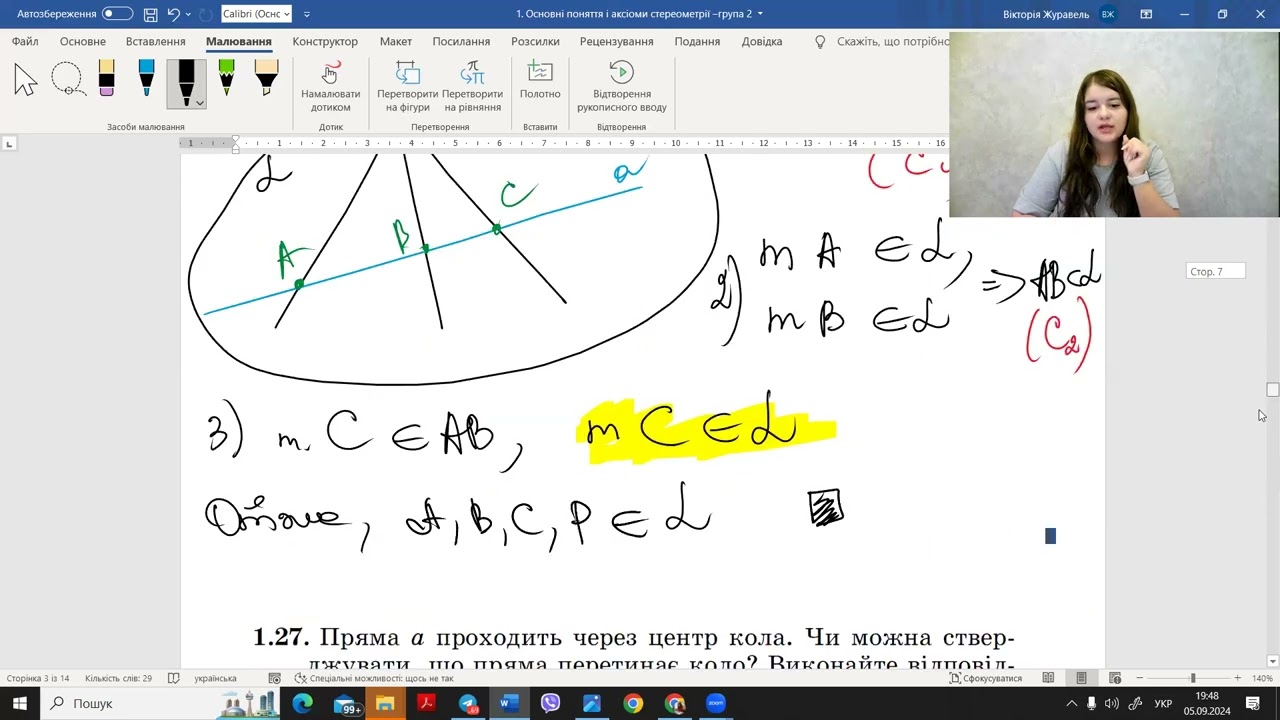Screen dimensions: 1280x720
Task: Click the ВЖ user account avatar
Action: click(1107, 14)
